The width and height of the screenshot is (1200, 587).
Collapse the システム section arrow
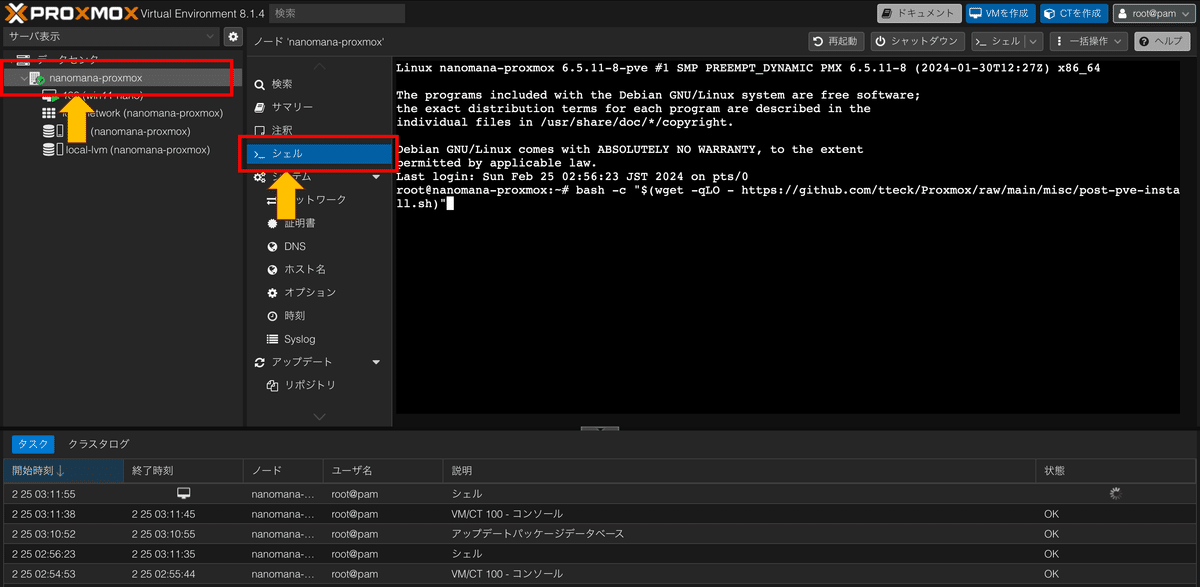tap(376, 177)
